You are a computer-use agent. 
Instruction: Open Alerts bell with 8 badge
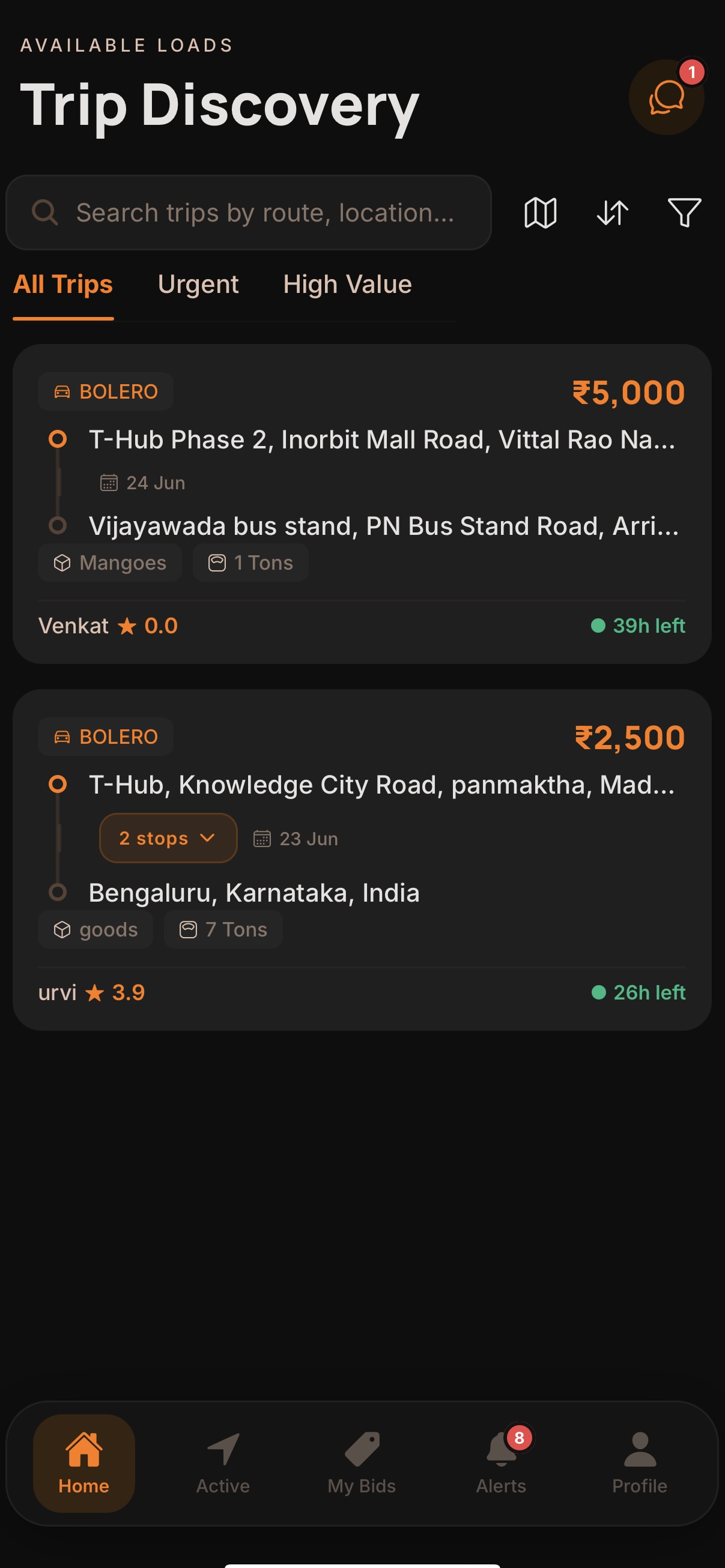coord(501,1464)
